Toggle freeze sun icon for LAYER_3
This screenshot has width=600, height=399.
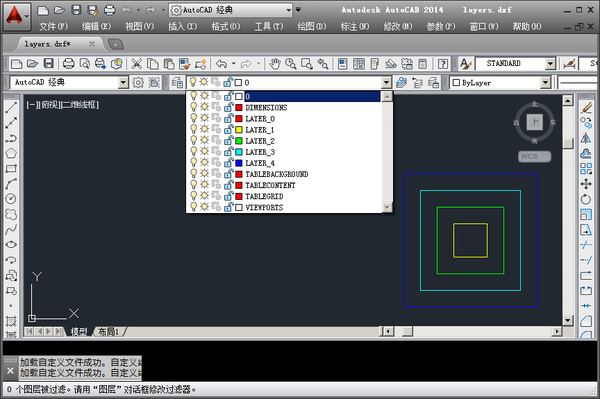click(x=204, y=151)
